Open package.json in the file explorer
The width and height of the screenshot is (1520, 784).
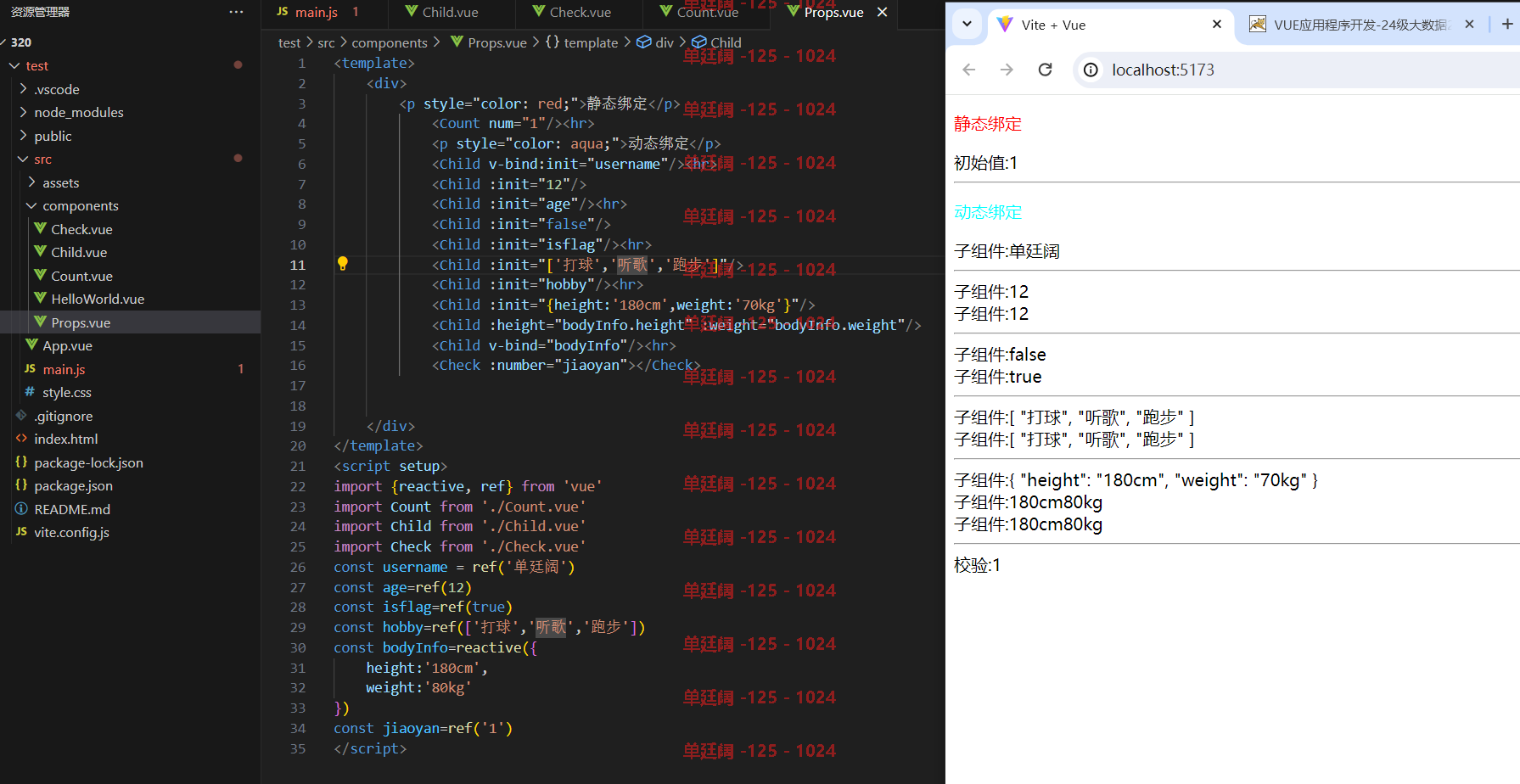click(x=130, y=485)
